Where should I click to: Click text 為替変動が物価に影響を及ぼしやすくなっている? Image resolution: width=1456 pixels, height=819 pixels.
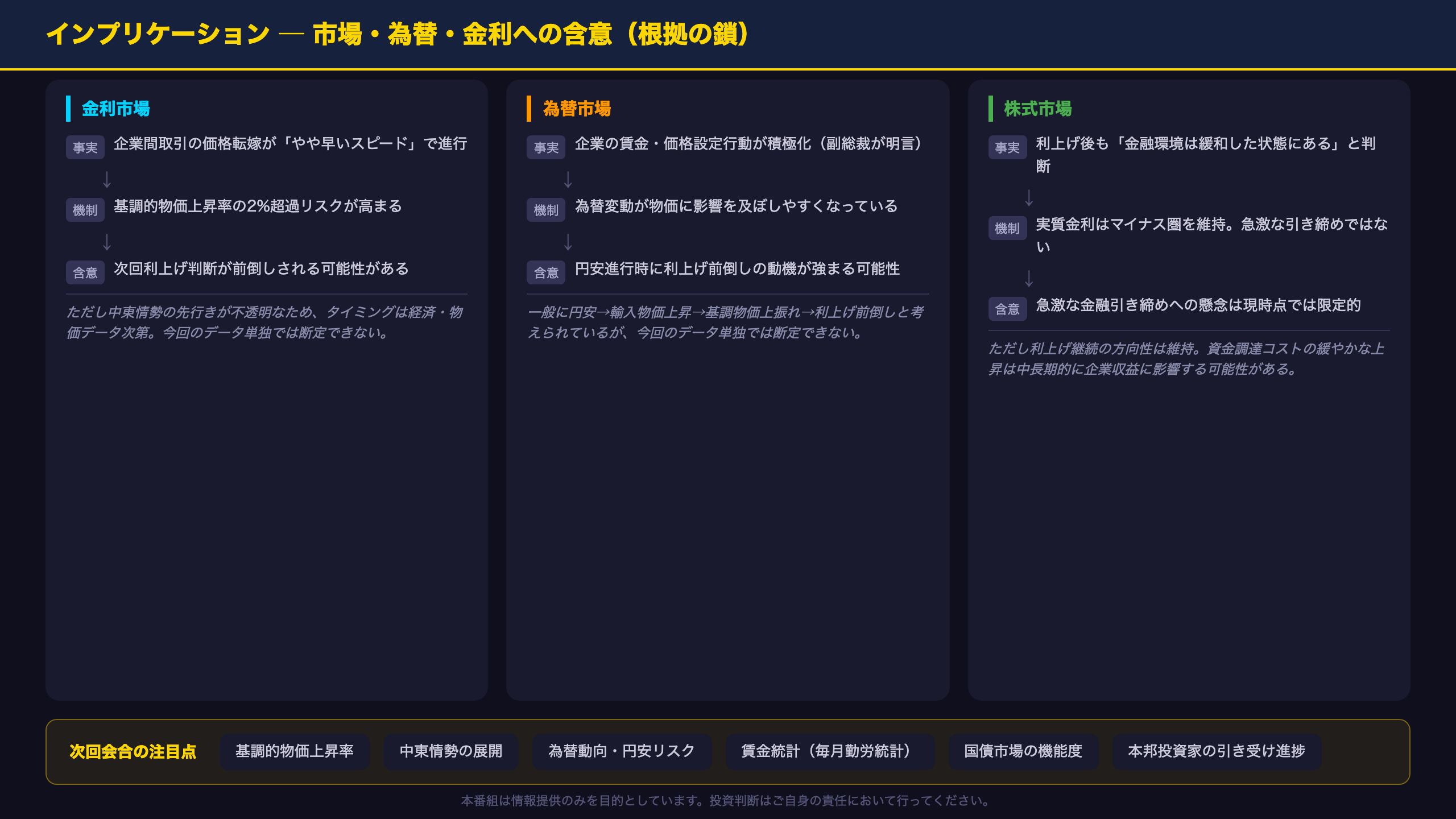point(736,206)
